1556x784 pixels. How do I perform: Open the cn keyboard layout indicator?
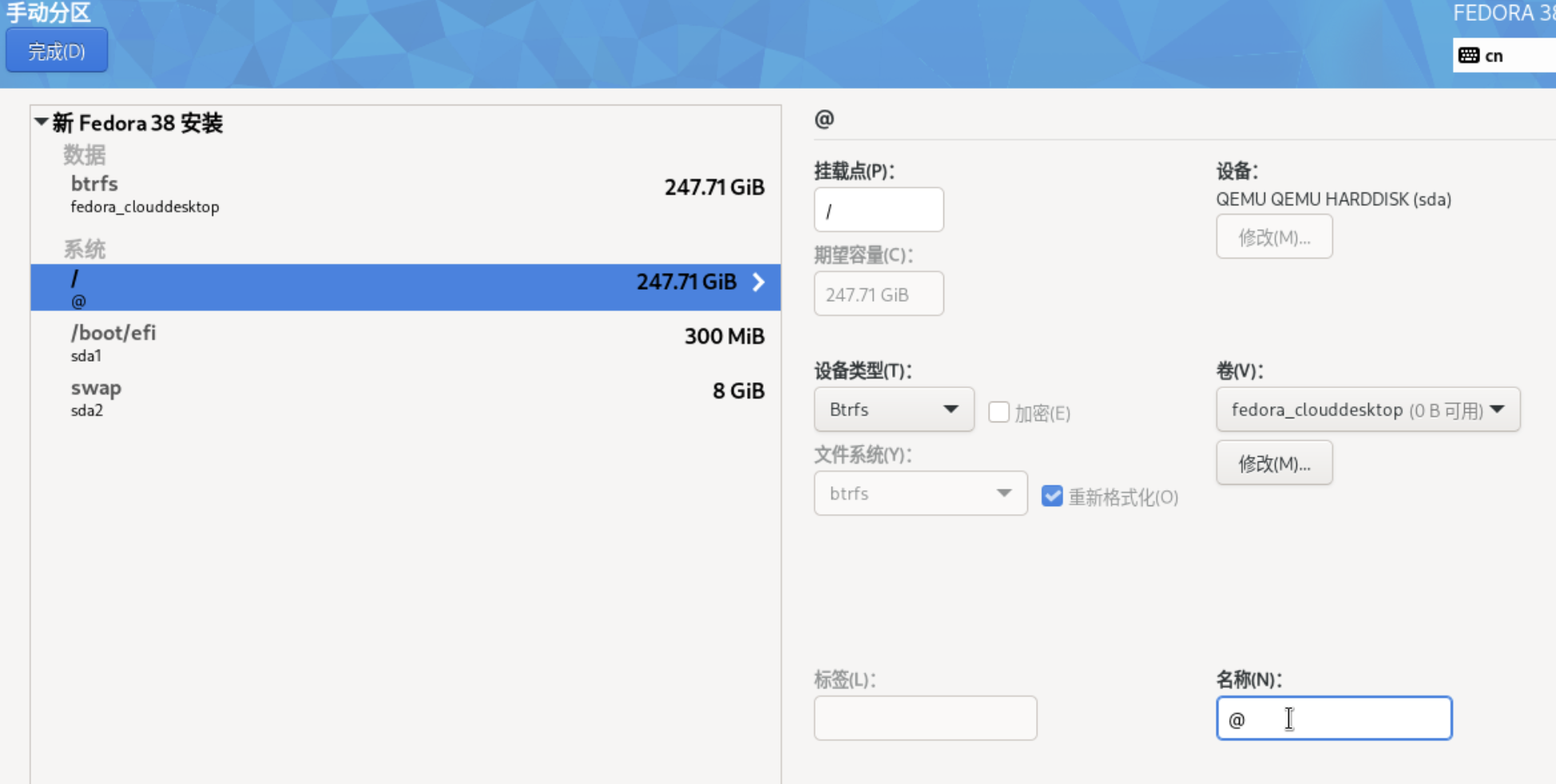click(x=1503, y=55)
